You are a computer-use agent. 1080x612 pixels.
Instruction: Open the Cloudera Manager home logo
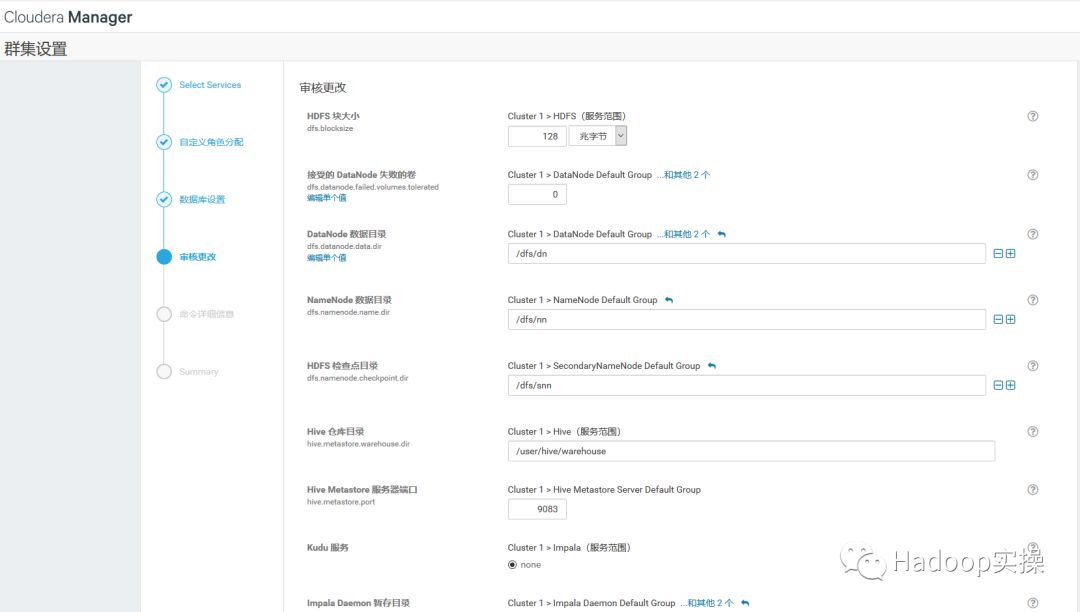click(68, 17)
